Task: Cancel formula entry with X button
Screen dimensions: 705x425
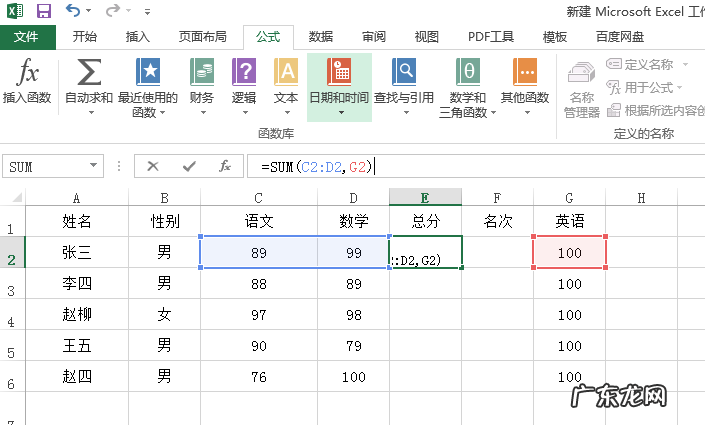Action: [x=153, y=166]
